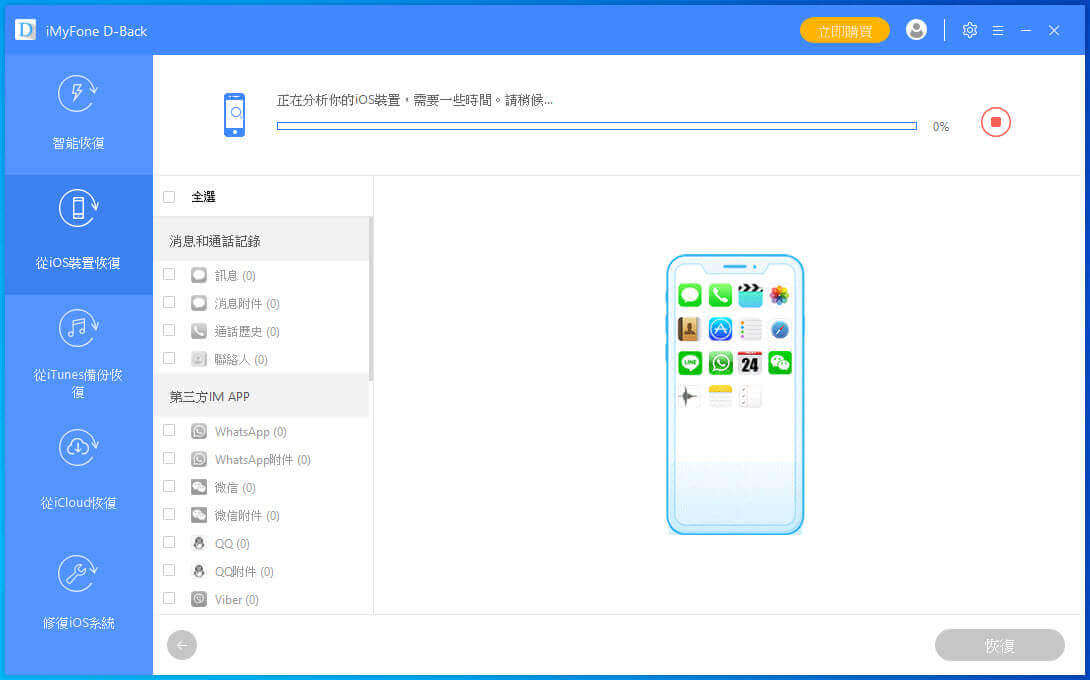
Task: Click the yellow Notes icon on phone illustration
Action: (720, 396)
